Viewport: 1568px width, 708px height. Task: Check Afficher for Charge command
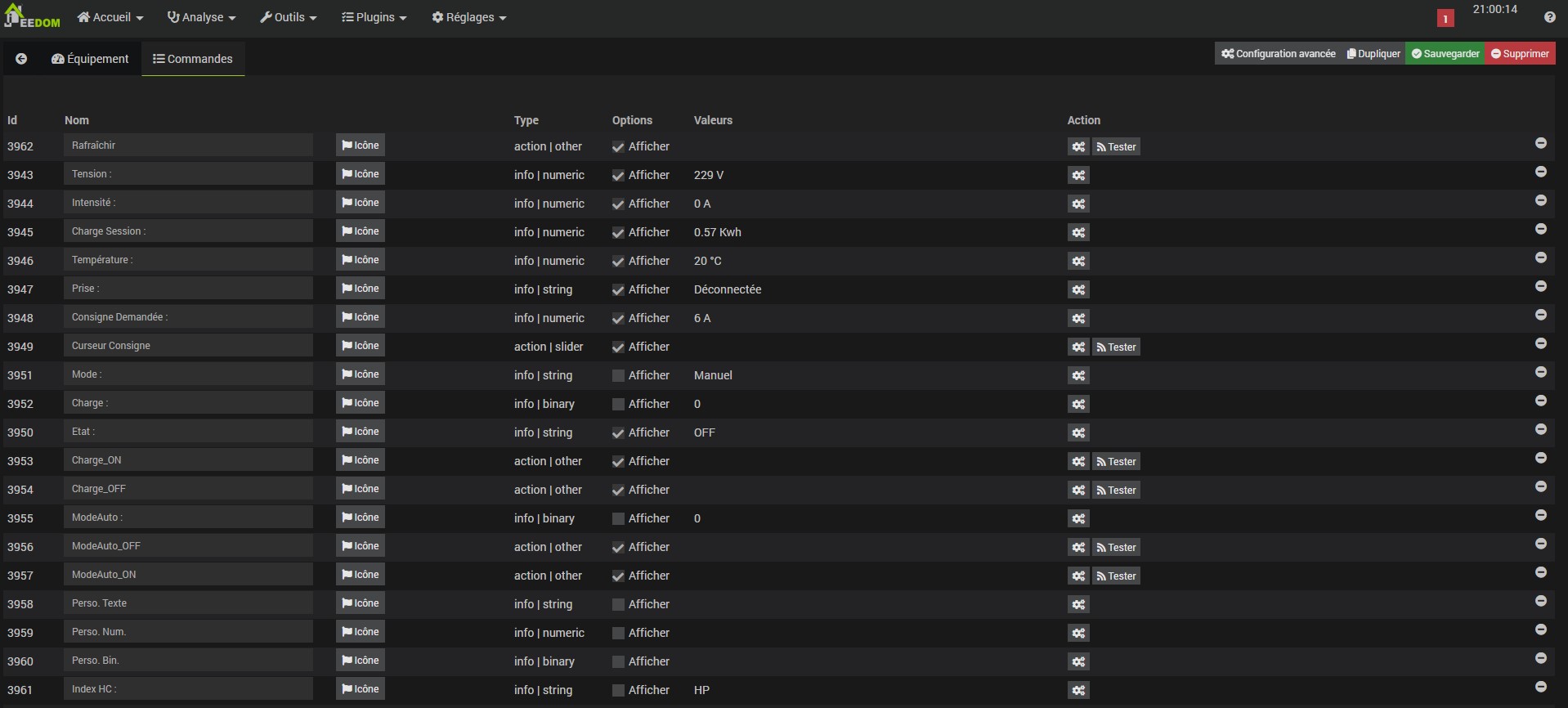coord(618,405)
